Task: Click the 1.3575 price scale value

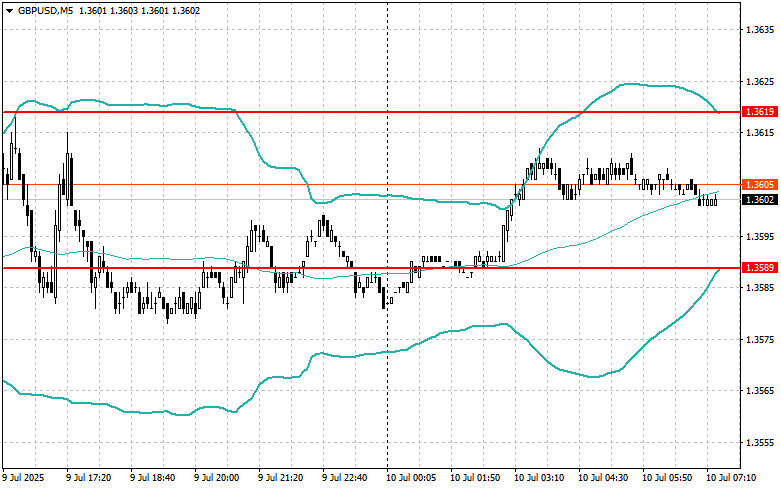Action: pos(760,340)
